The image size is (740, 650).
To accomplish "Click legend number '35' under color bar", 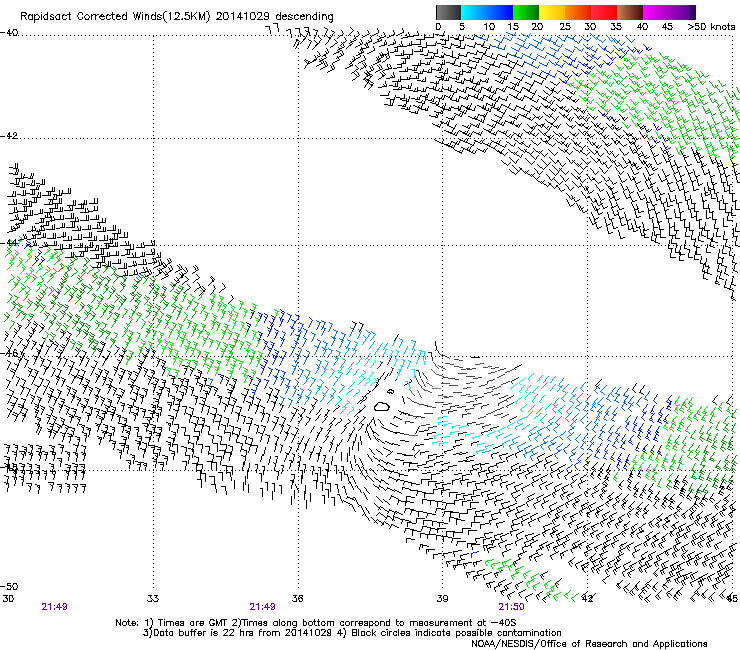I will 616,26.
